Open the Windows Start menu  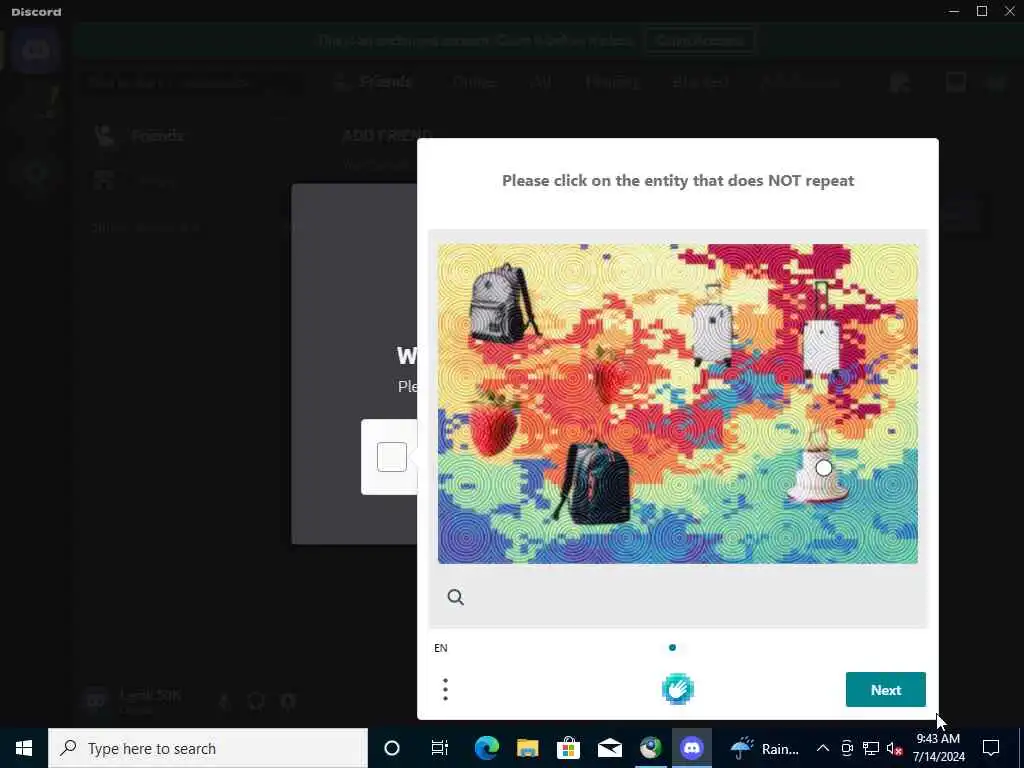point(24,748)
